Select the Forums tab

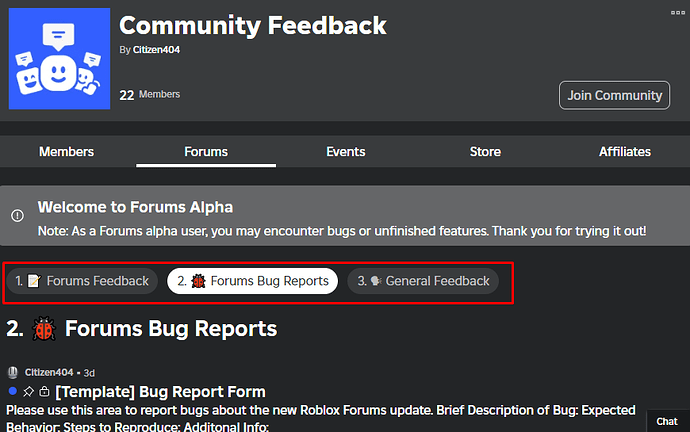(x=206, y=152)
